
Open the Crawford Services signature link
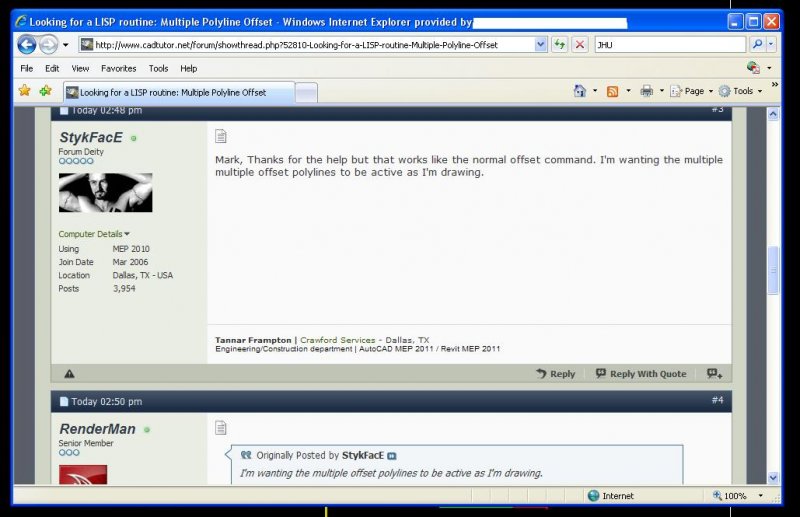click(337, 340)
